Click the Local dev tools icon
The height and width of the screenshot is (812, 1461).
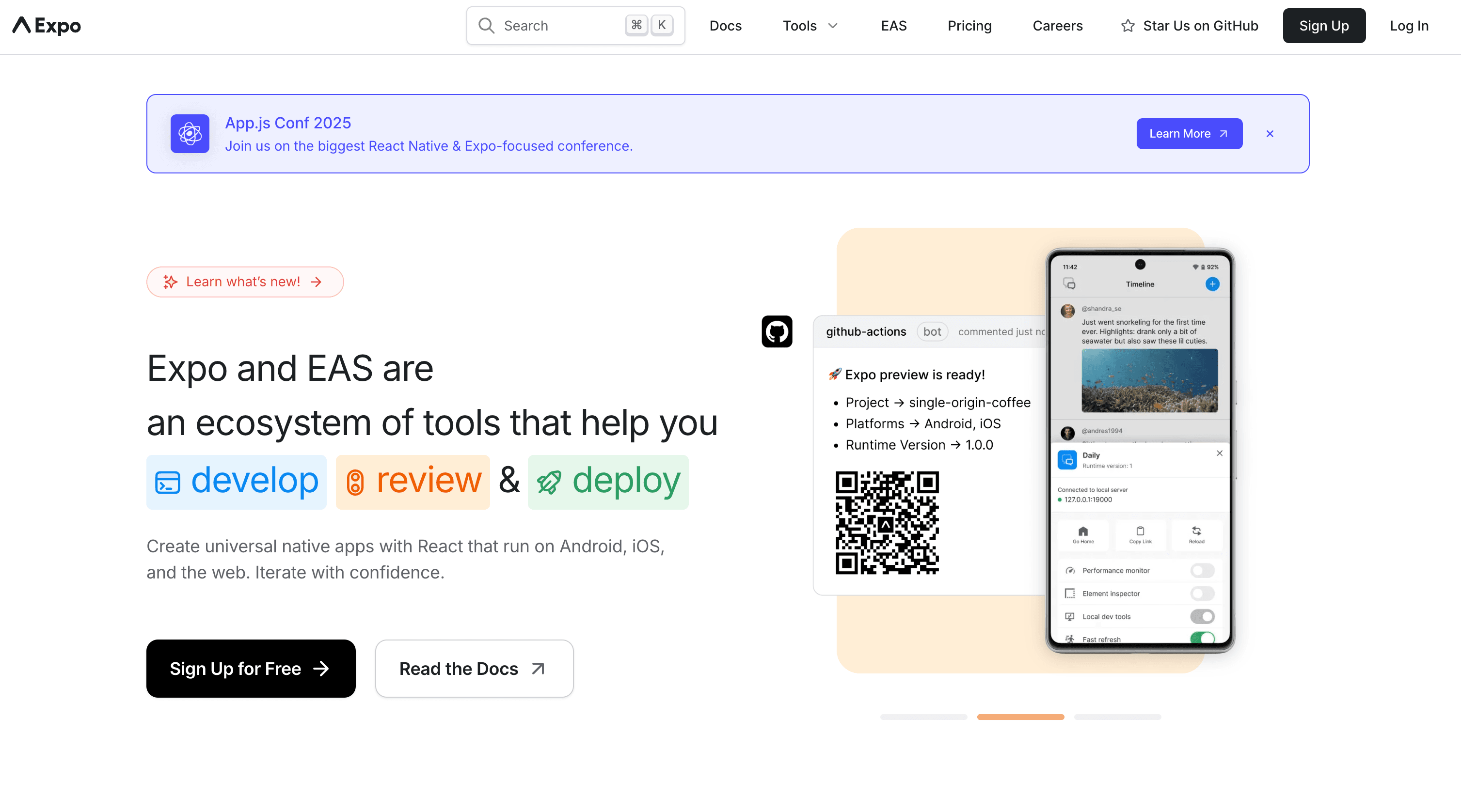coord(1070,616)
